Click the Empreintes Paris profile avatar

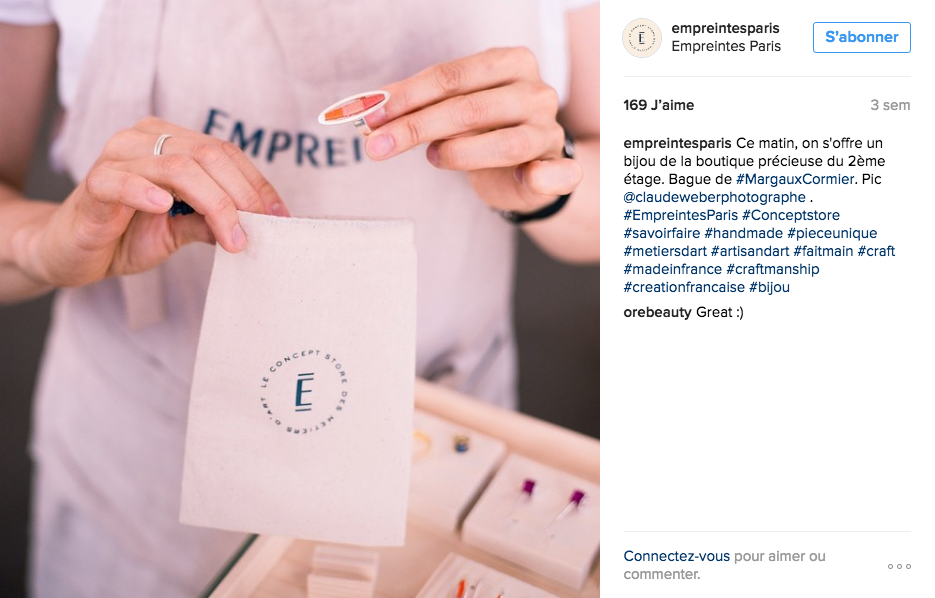642,38
